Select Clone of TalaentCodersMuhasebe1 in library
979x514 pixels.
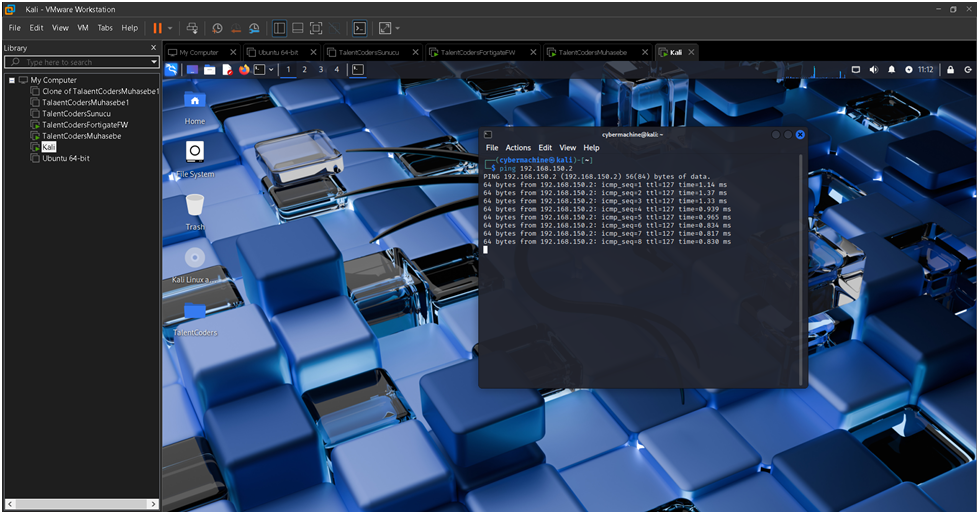click(x=100, y=91)
